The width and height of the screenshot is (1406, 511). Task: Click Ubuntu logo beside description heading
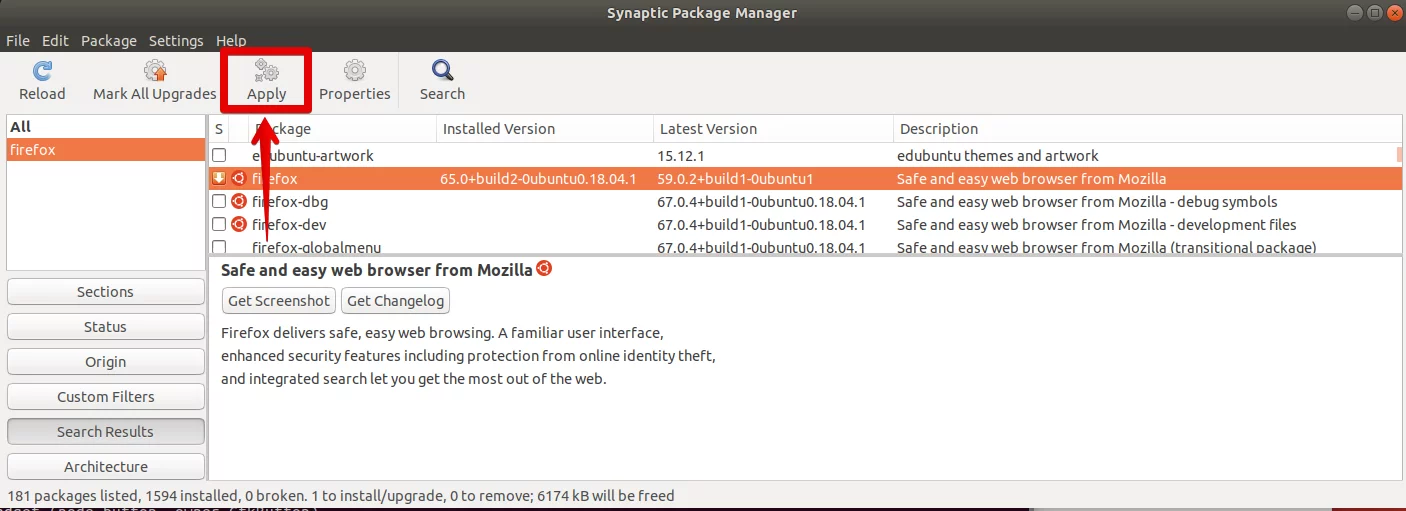(x=544, y=268)
